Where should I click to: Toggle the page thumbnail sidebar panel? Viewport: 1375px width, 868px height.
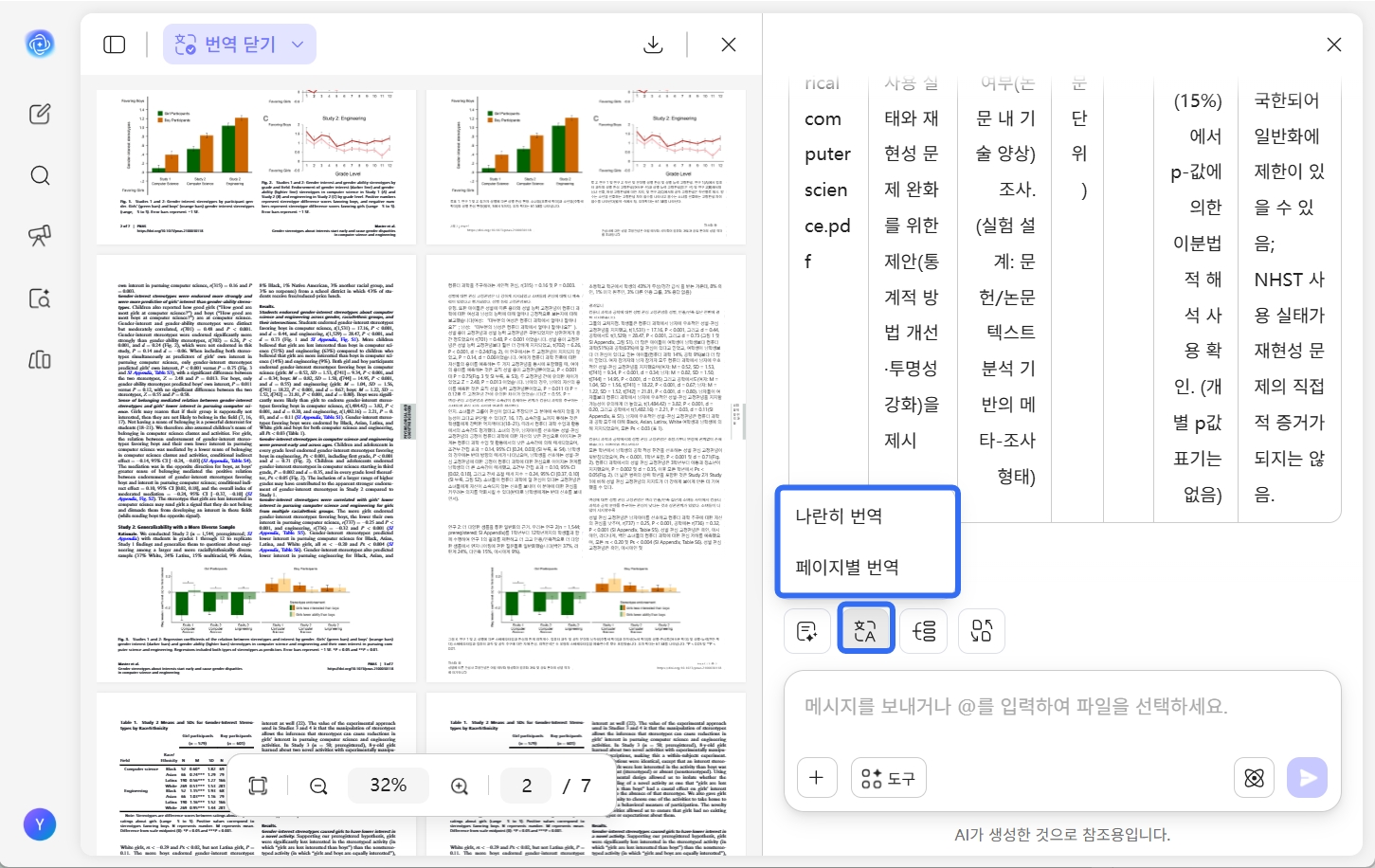click(114, 44)
